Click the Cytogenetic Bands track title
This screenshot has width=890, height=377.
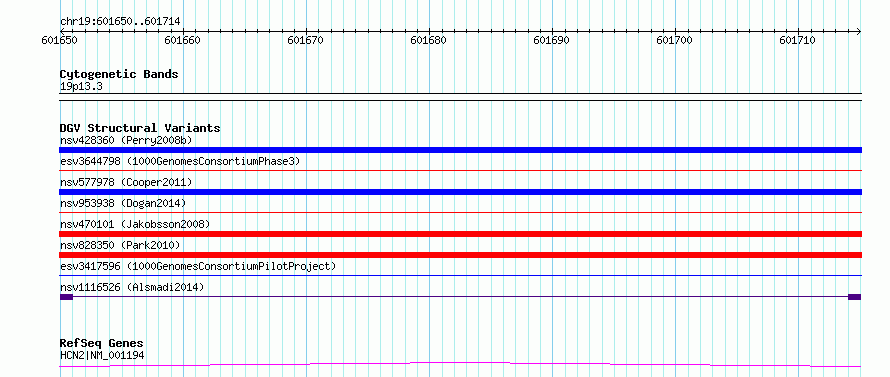coord(119,74)
